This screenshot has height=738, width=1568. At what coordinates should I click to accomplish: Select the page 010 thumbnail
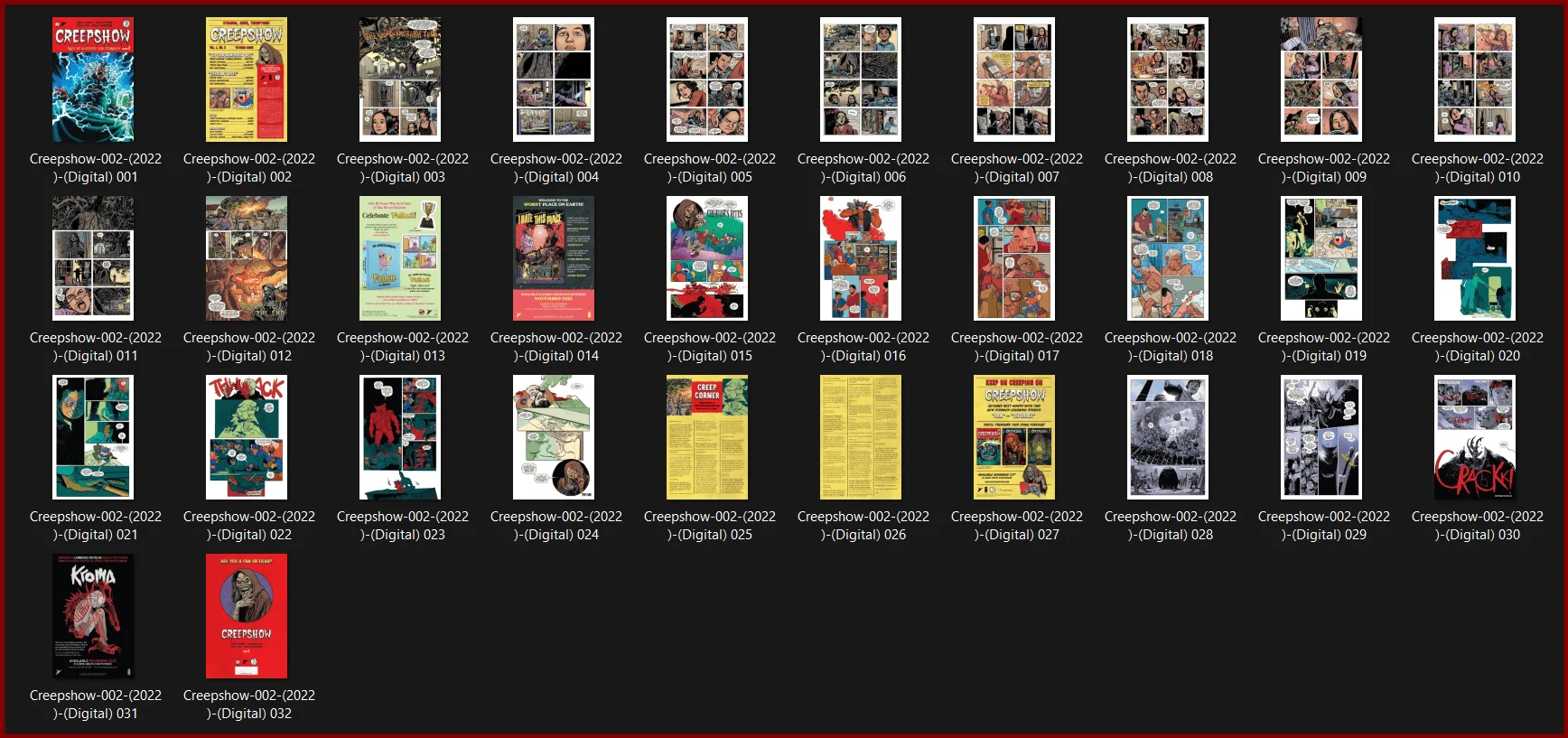tap(1475, 79)
